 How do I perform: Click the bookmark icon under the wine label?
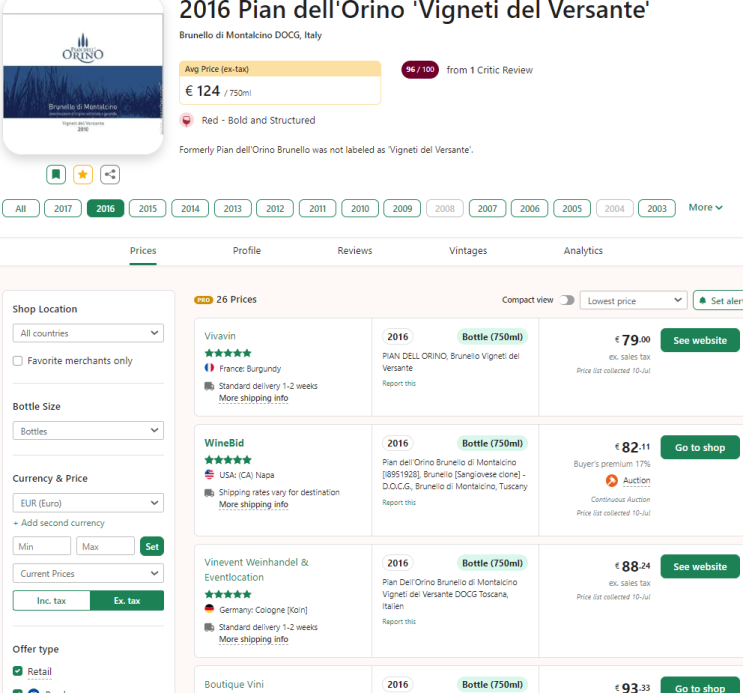pos(56,174)
